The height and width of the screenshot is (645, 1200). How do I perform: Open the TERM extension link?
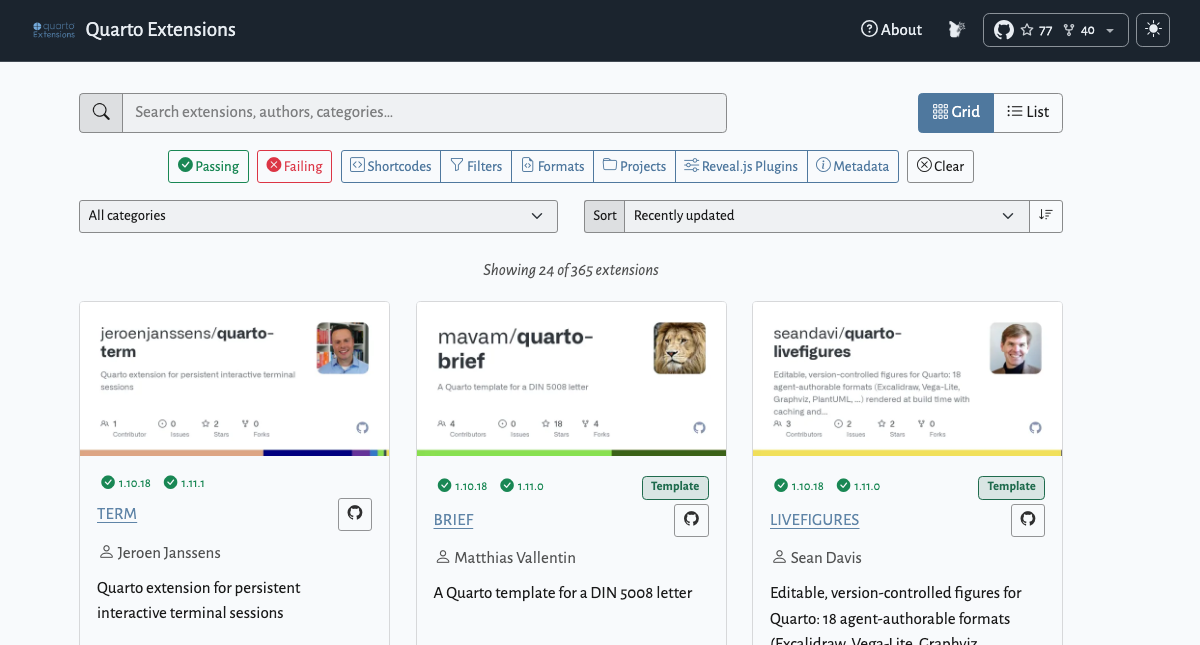(117, 514)
